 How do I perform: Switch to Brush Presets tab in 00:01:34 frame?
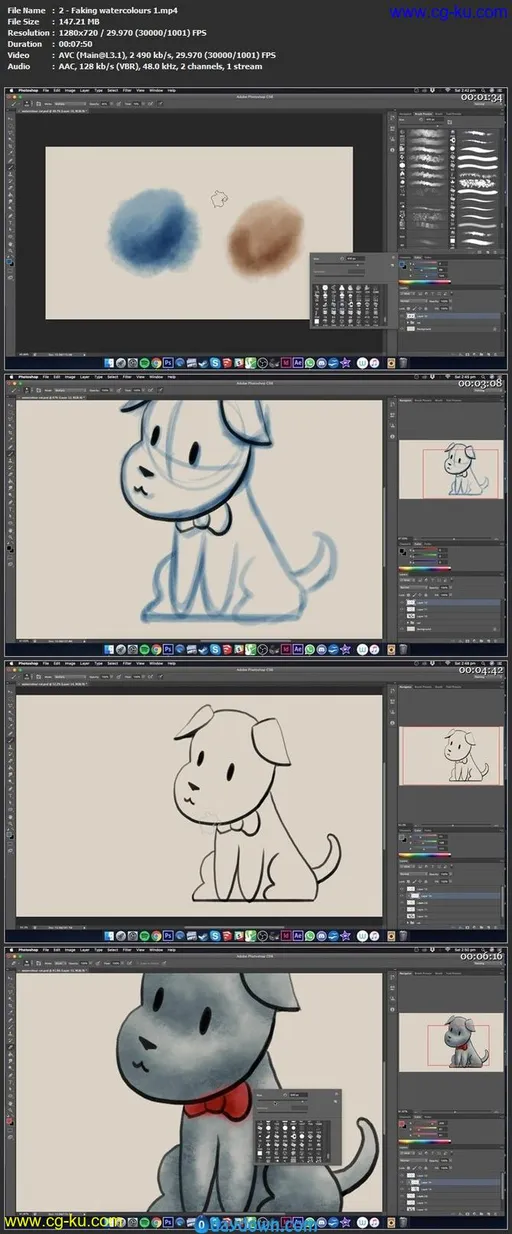tap(423, 114)
